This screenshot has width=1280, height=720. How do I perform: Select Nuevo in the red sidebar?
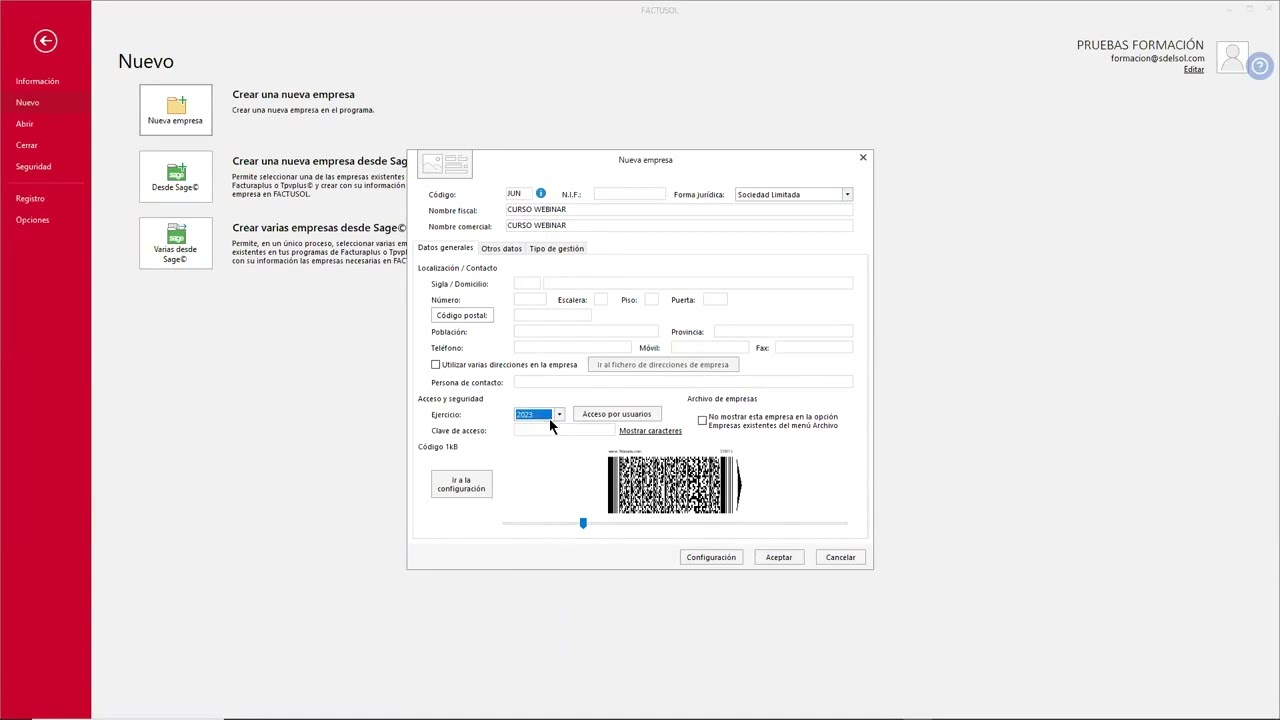tap(27, 103)
